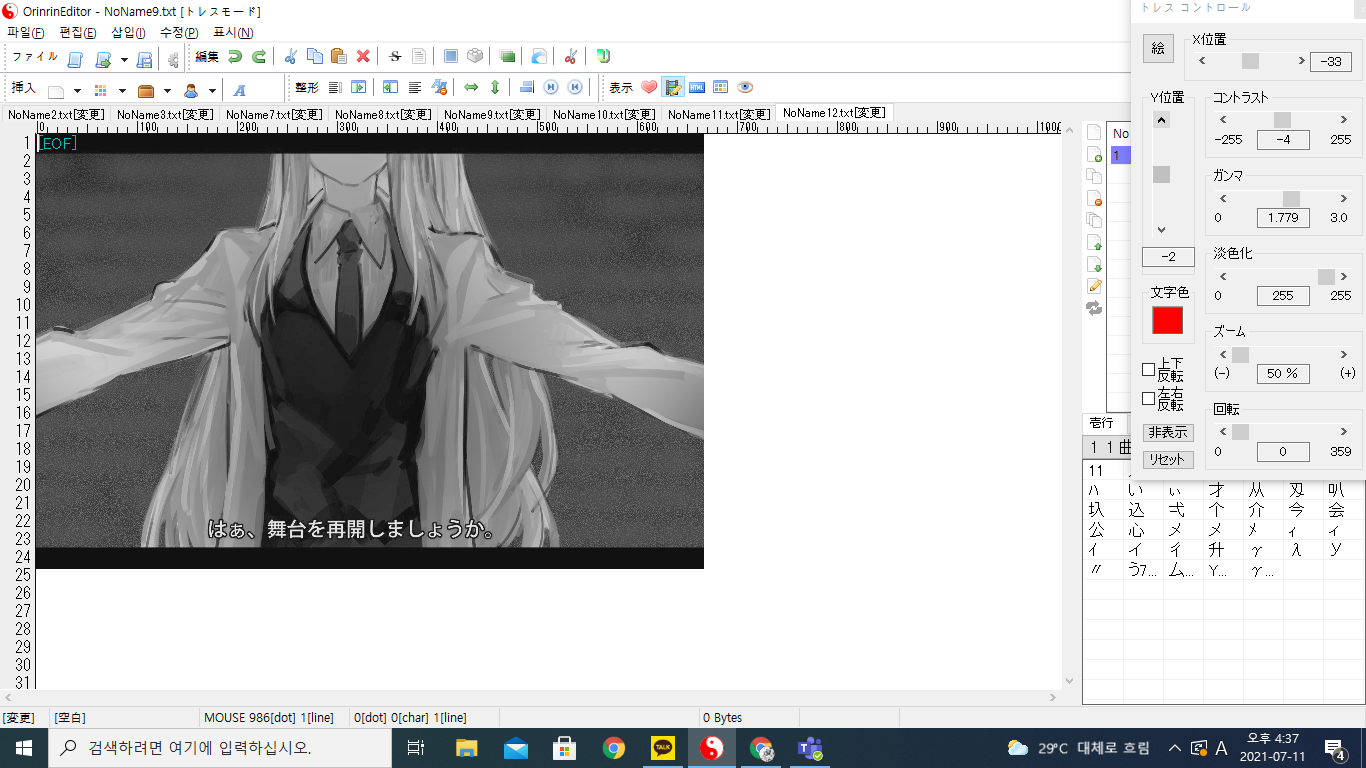Toggle the highlighted trace mode icon
Viewport: 1366px width, 768px height.
[673, 88]
